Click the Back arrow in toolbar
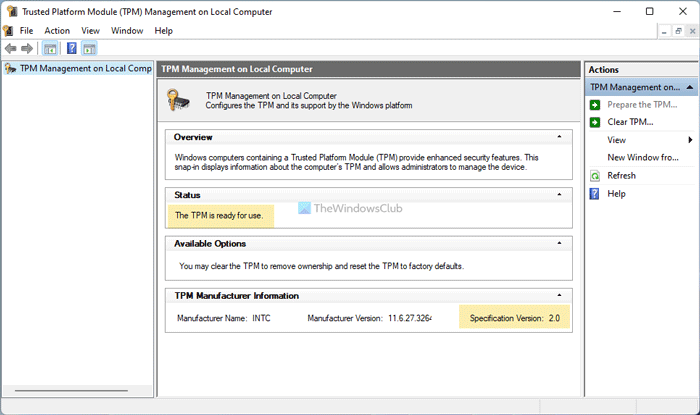 (11, 49)
